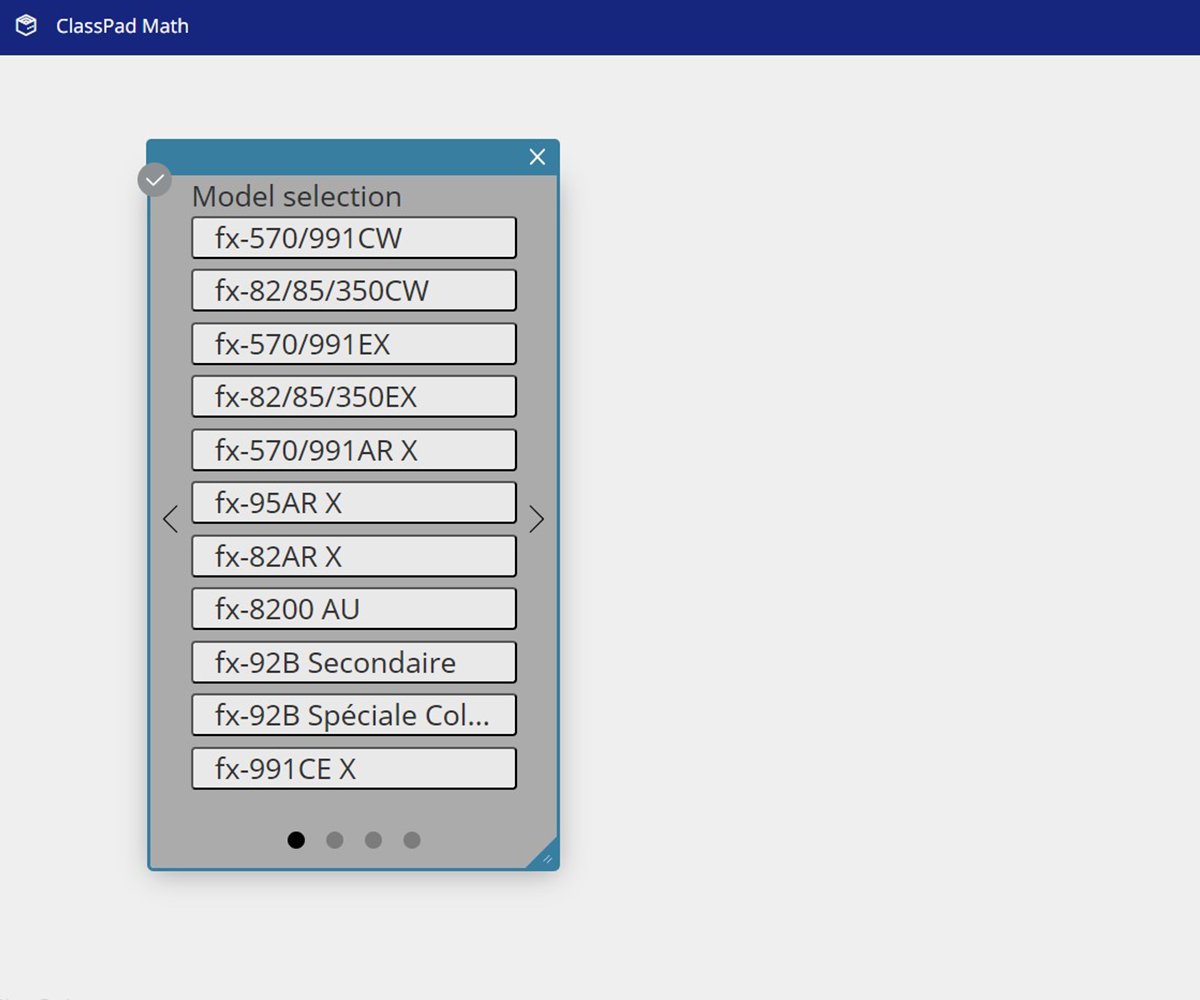Screen dimensions: 1200x1000
Task: Open the fx-82AR X model
Action: coord(354,556)
